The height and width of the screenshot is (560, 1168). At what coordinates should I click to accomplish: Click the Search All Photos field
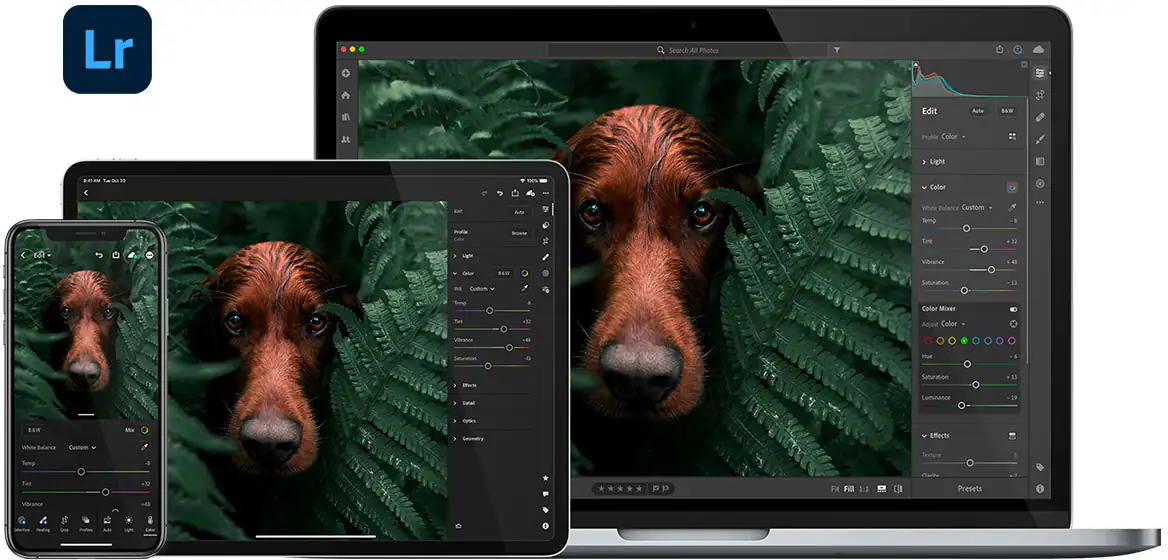point(700,50)
